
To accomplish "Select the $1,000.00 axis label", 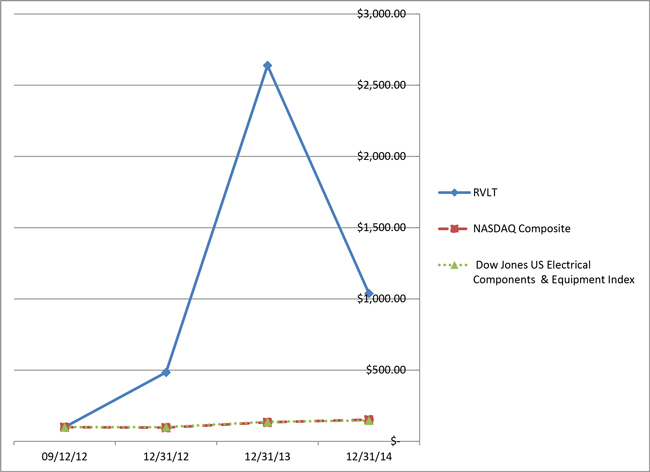I will pos(382,299).
